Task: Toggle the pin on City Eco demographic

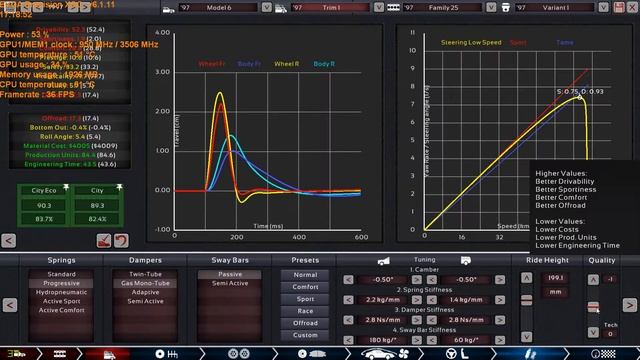Action: (x=66, y=187)
